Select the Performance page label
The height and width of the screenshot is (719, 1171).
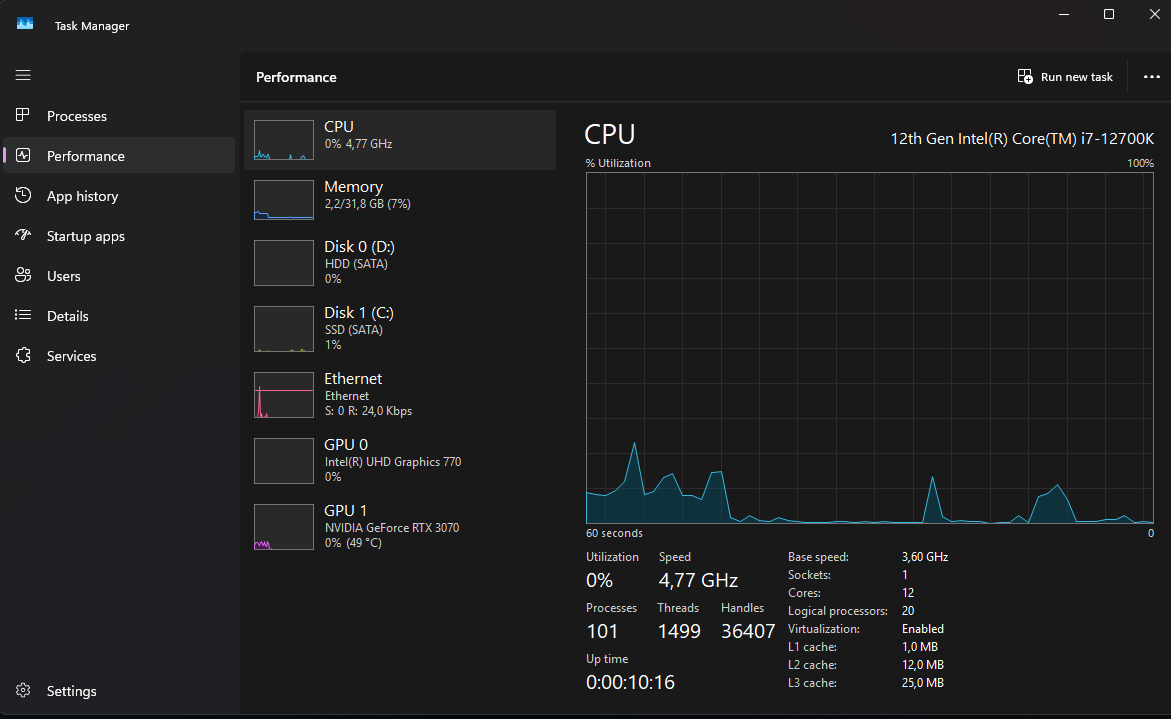coord(86,156)
